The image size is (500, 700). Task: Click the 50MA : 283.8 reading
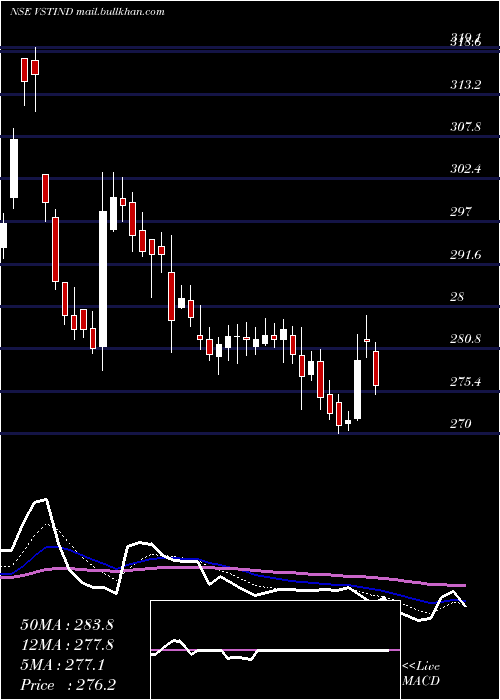[67, 625]
